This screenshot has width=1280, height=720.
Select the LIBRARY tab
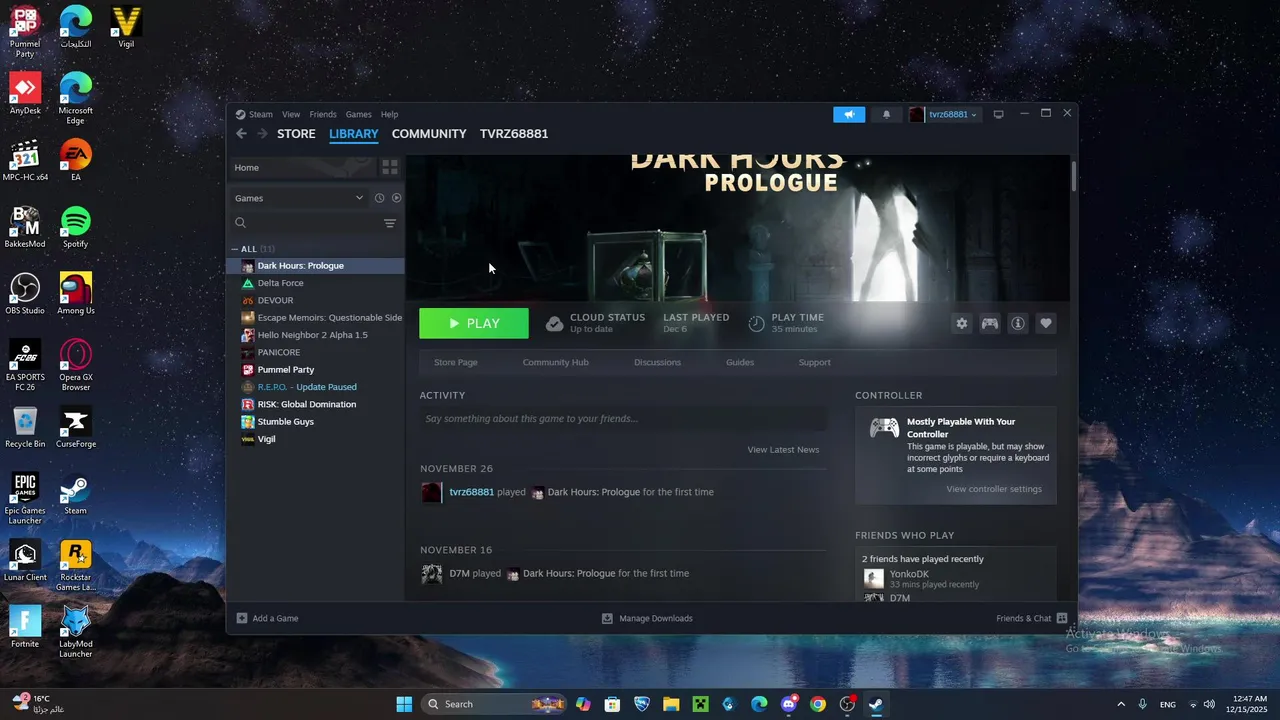point(354,134)
